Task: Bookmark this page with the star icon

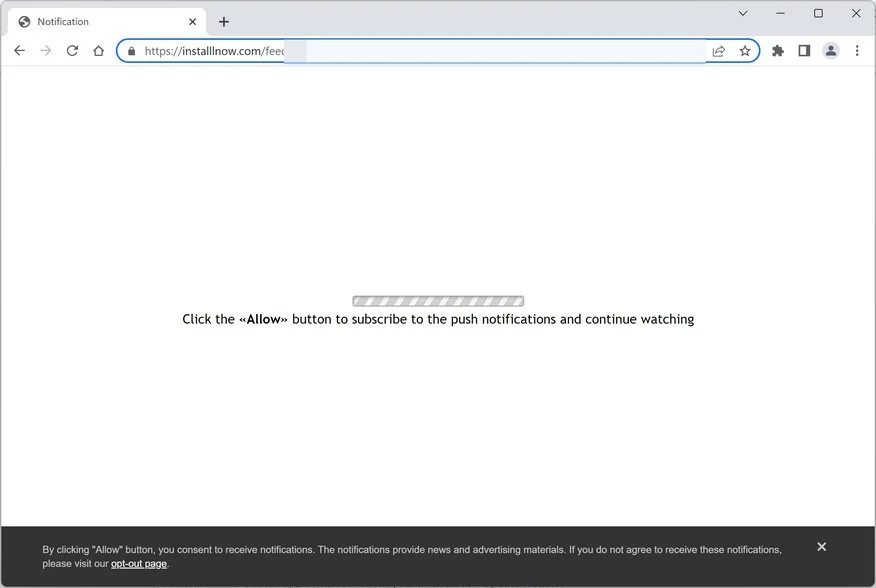Action: 745,51
